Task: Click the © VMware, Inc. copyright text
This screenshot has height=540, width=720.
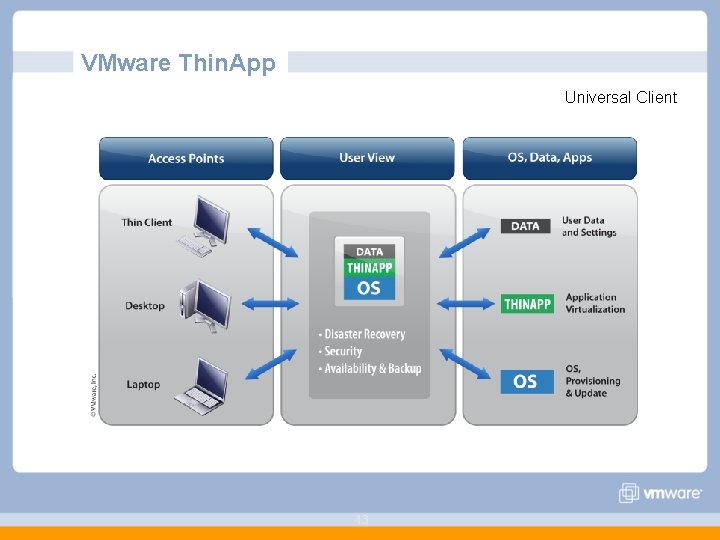Action: pyautogui.click(x=93, y=395)
